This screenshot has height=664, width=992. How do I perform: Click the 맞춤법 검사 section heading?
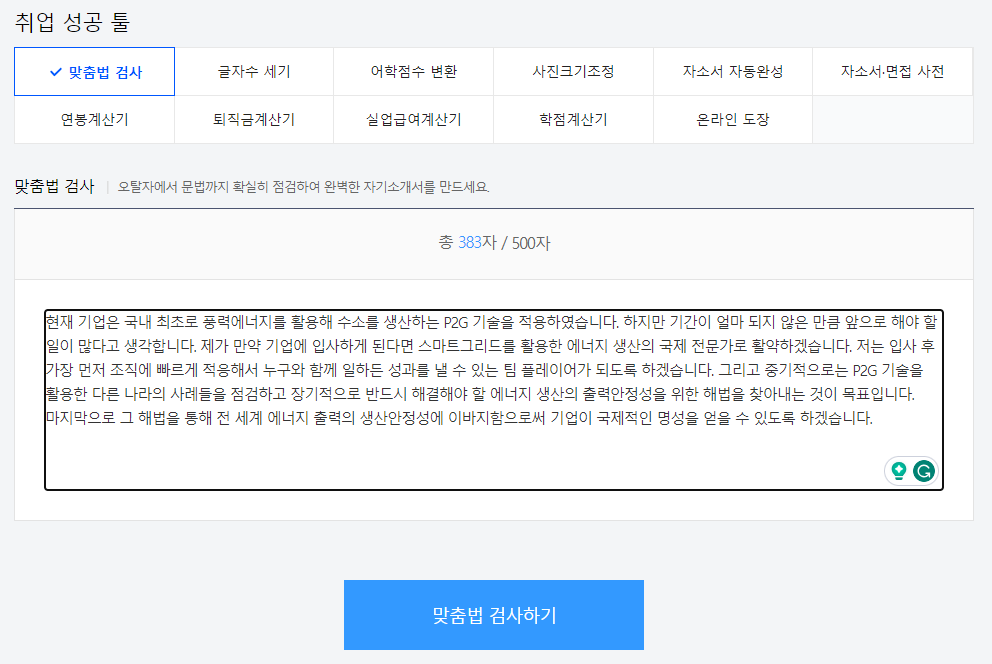(55, 184)
